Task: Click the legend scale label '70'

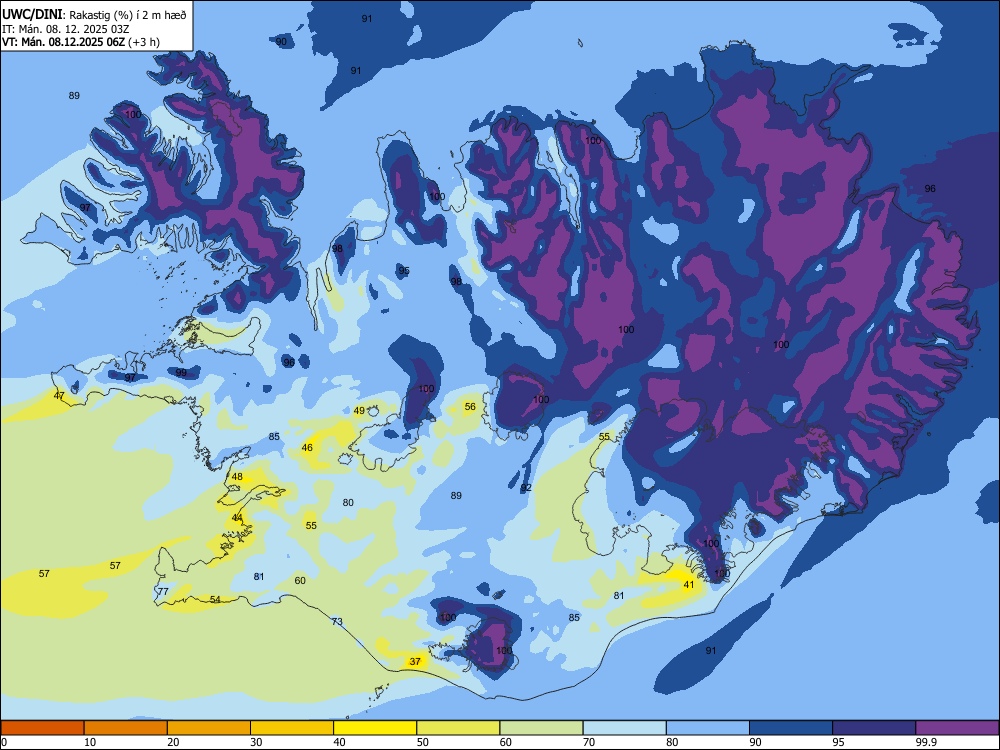Action: click(589, 742)
